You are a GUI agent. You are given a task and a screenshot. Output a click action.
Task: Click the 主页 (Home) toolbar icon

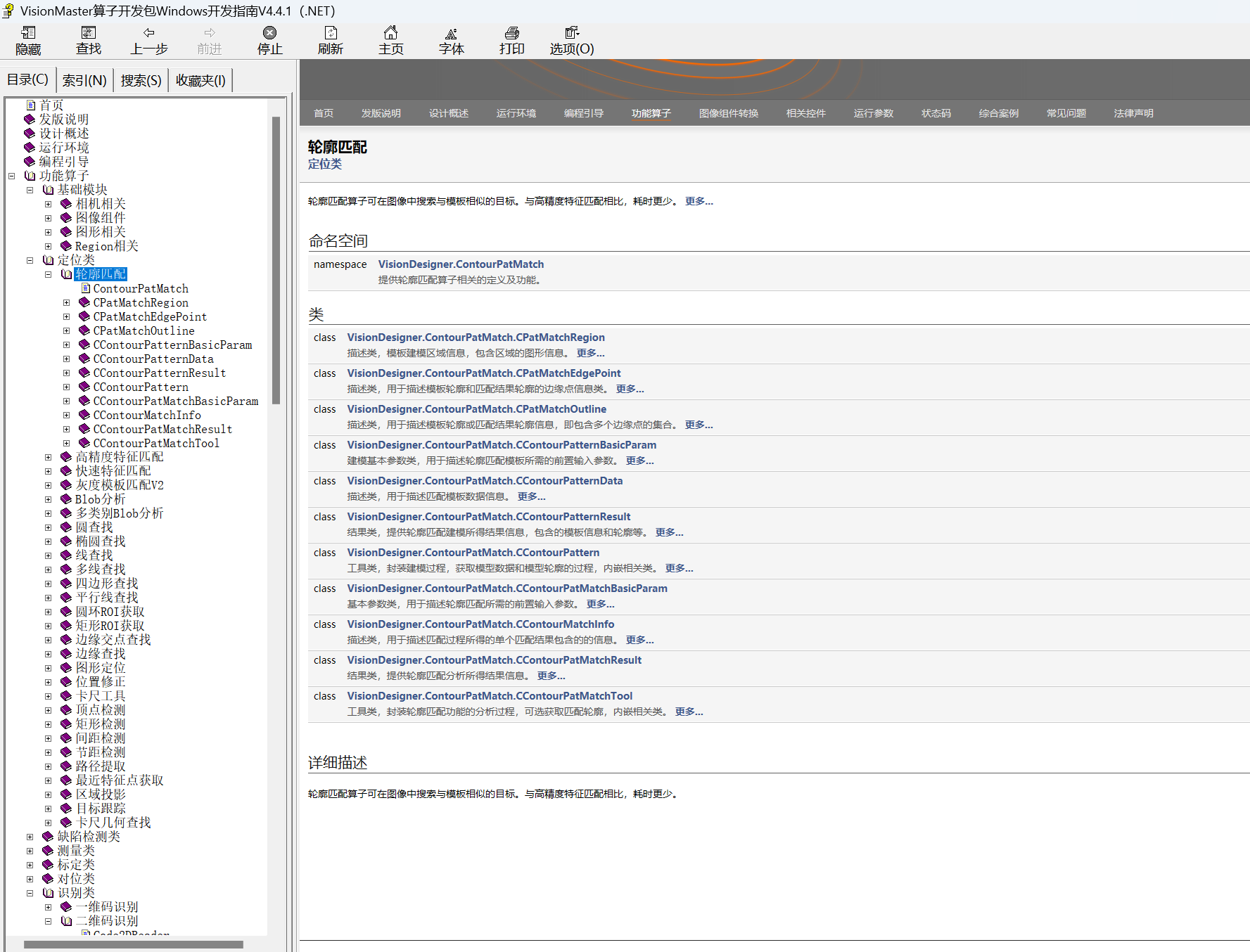coord(391,33)
